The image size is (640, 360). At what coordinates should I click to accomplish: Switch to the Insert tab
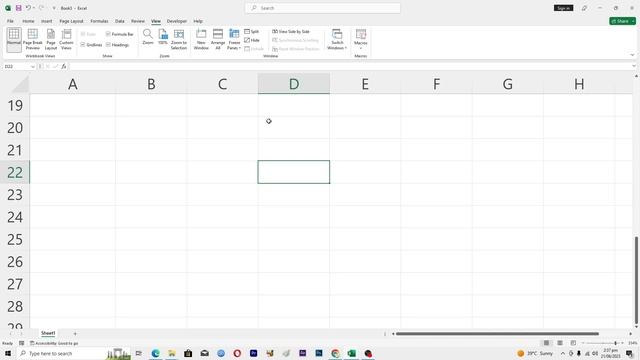pos(47,21)
